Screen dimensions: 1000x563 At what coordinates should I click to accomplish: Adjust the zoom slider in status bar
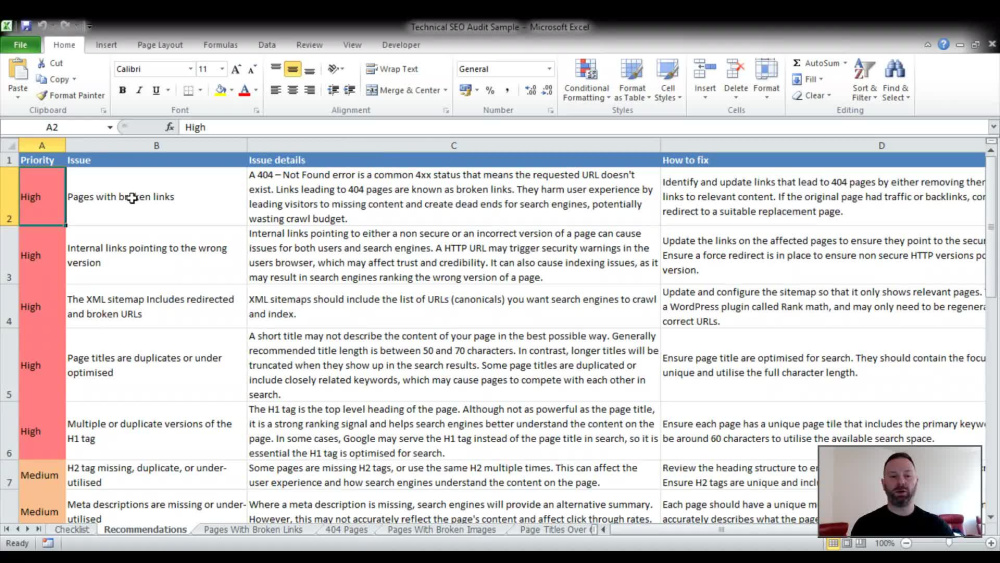click(948, 543)
